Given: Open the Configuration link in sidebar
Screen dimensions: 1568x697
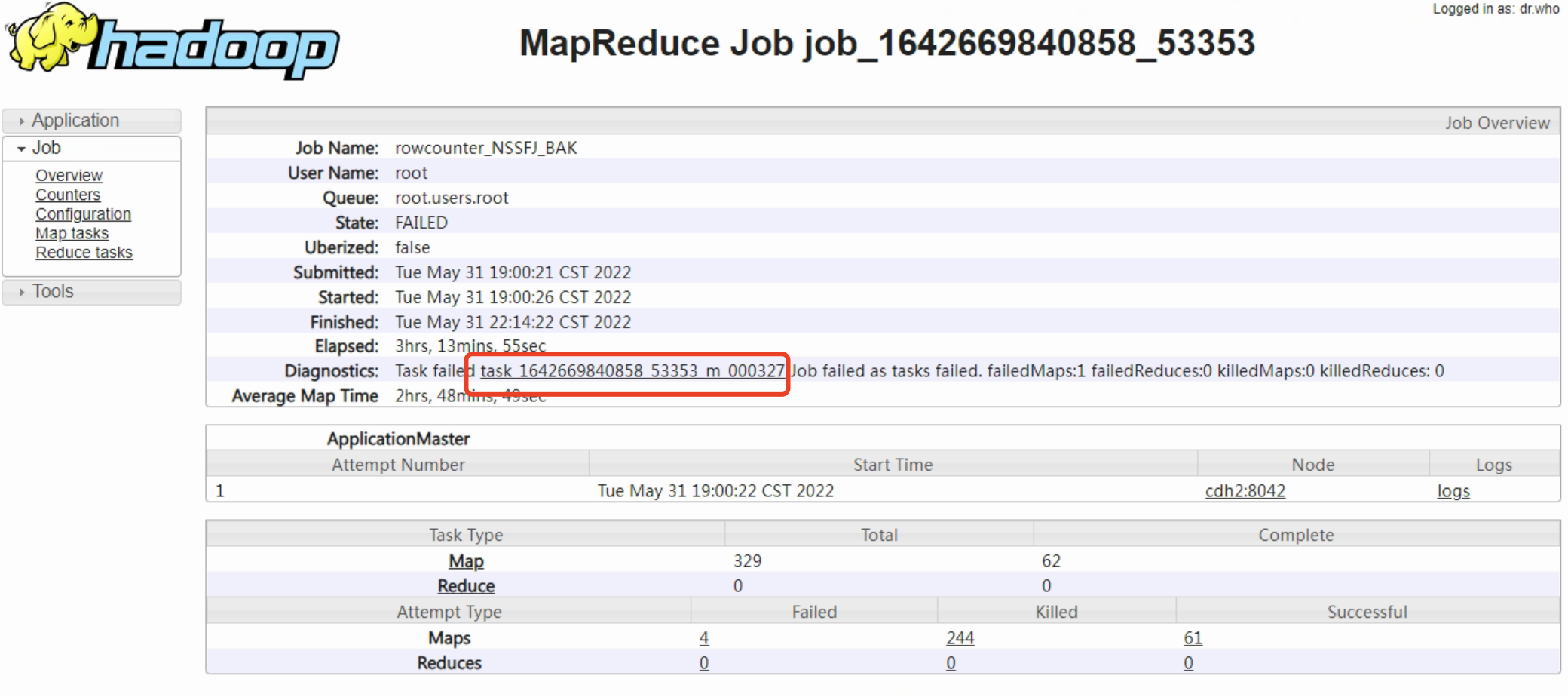Looking at the screenshot, I should click(83, 214).
